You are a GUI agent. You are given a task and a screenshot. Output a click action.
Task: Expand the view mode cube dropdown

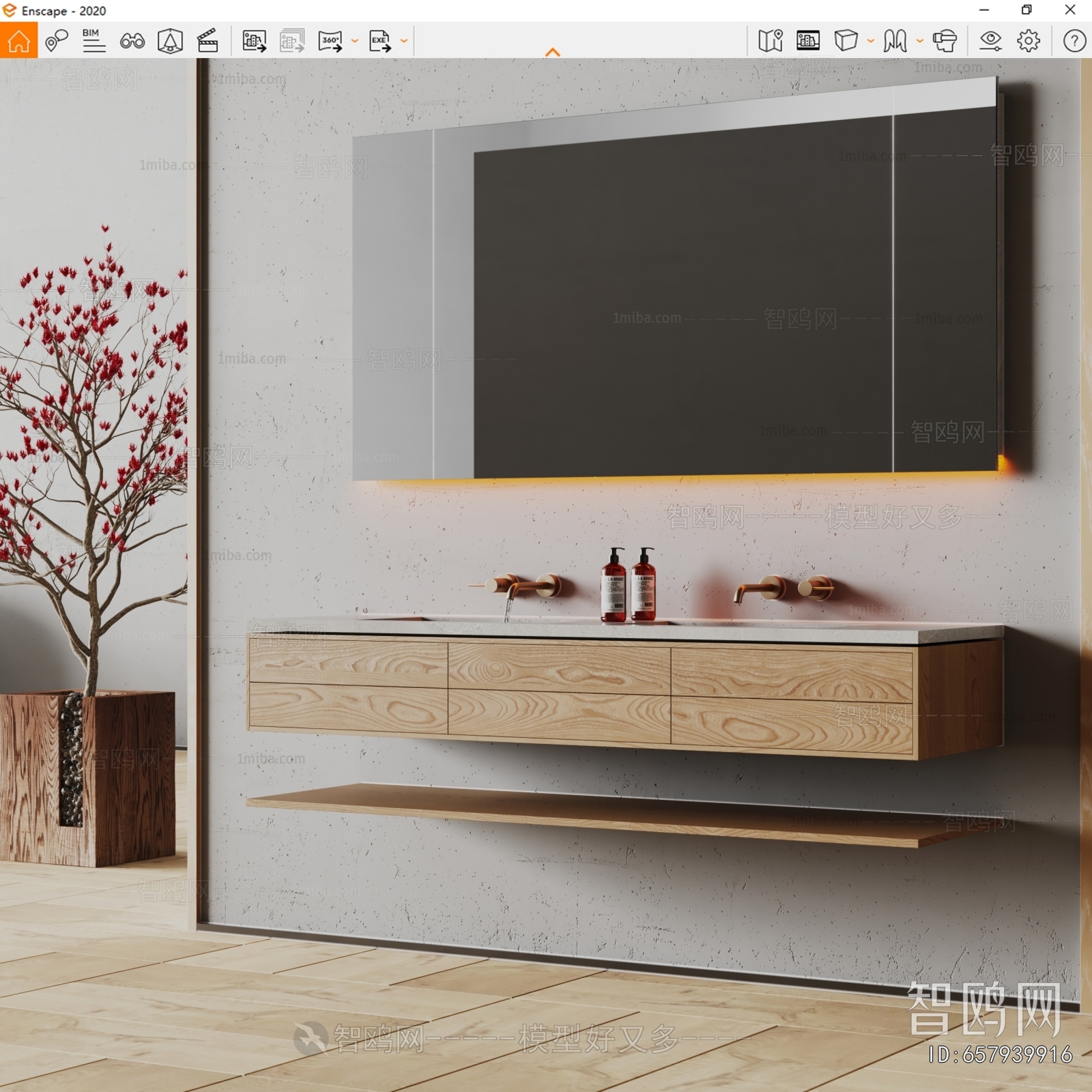point(871,41)
